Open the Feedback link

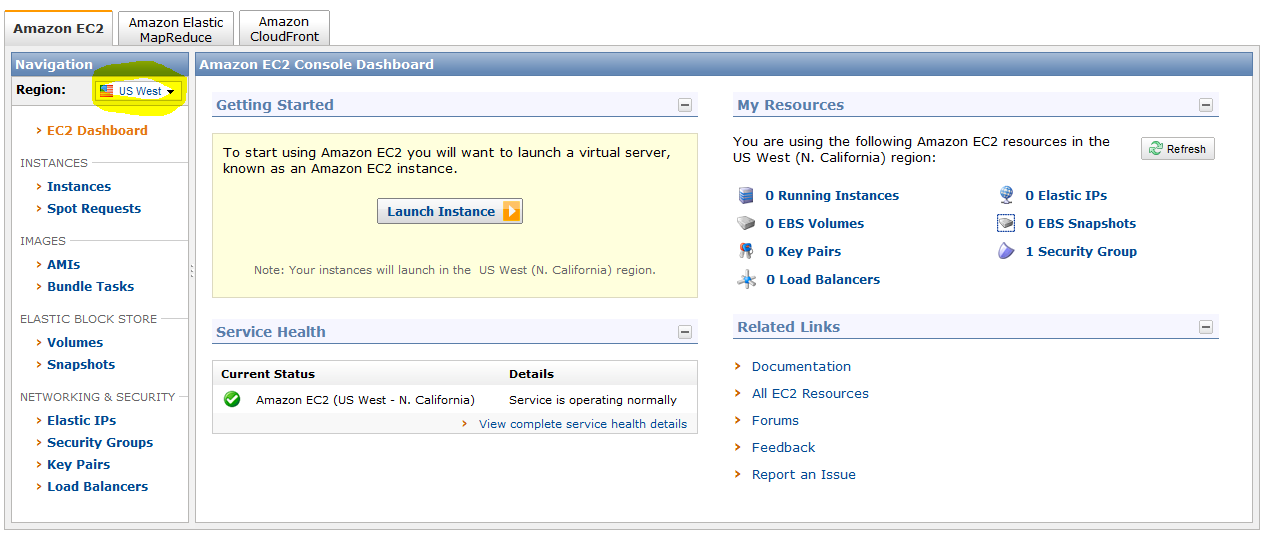coord(783,448)
